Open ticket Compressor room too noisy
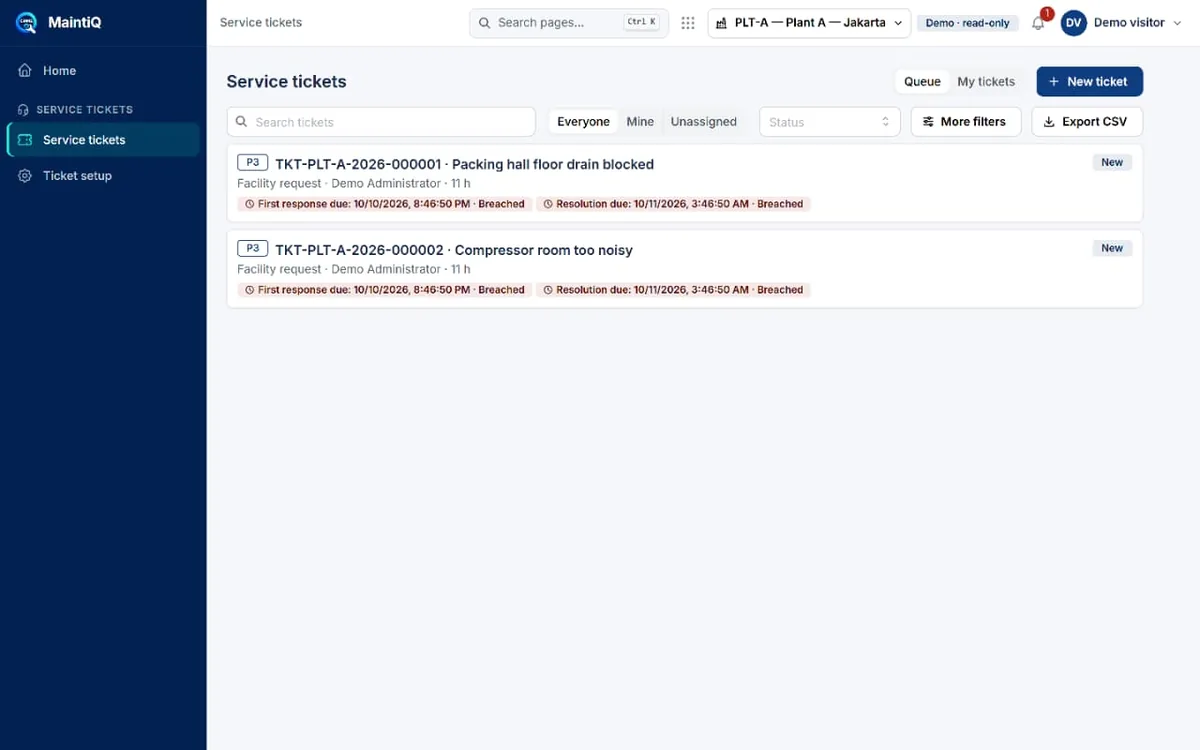The width and height of the screenshot is (1200, 750). [684, 269]
